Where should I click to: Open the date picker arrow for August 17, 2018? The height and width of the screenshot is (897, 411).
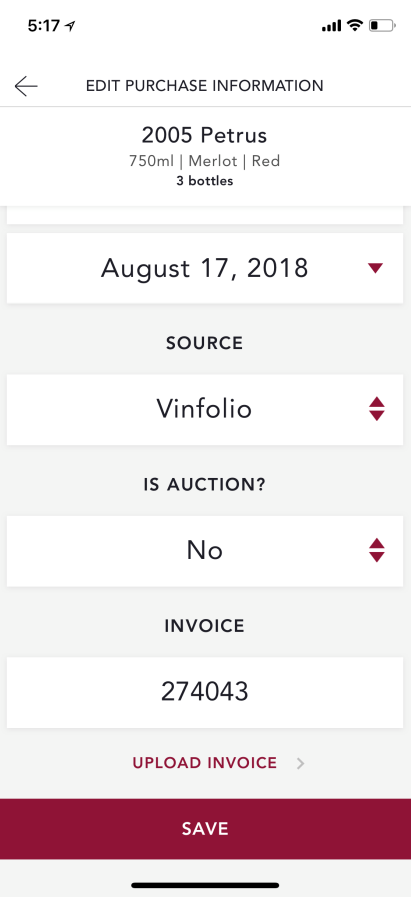376,268
